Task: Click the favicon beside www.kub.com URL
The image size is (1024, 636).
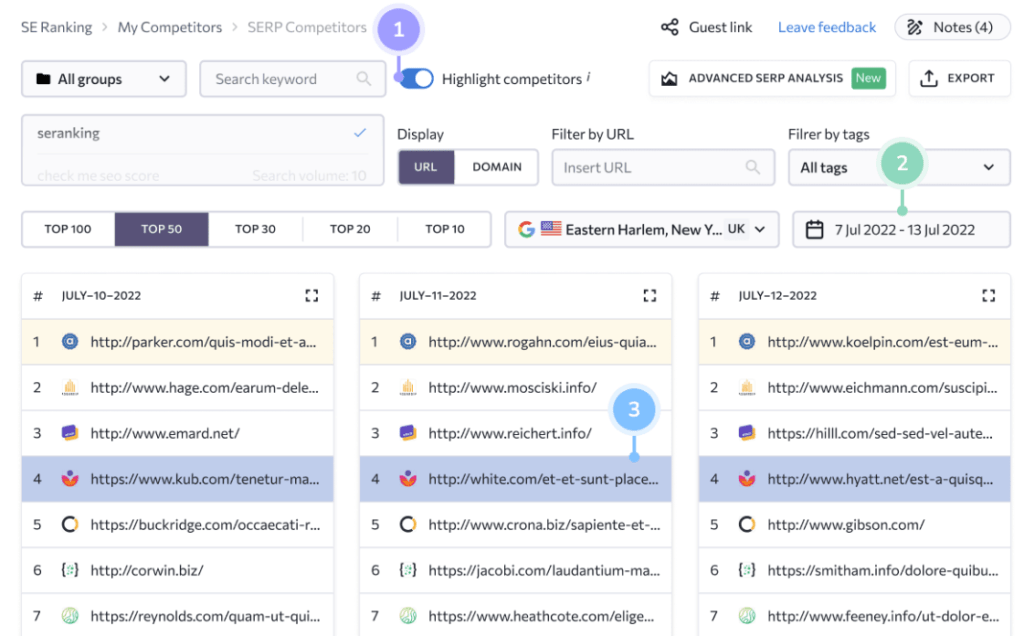Action: point(70,479)
